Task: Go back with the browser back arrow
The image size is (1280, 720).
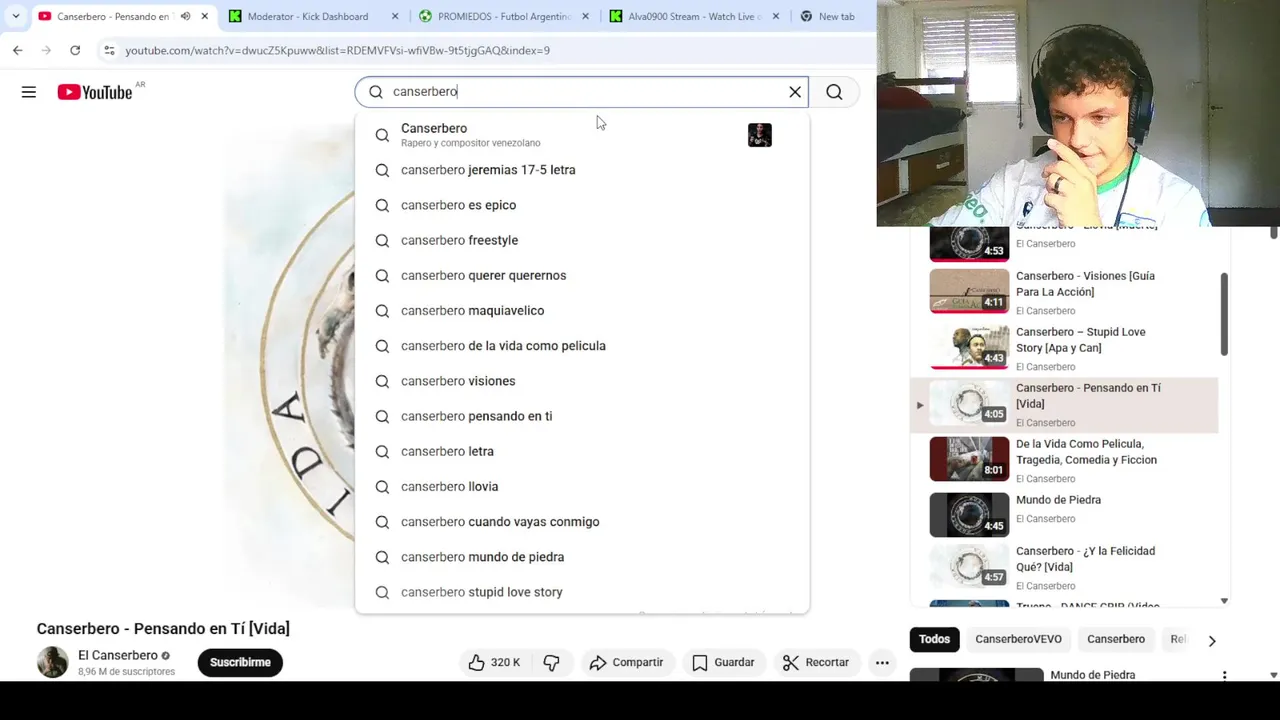Action: 17,50
